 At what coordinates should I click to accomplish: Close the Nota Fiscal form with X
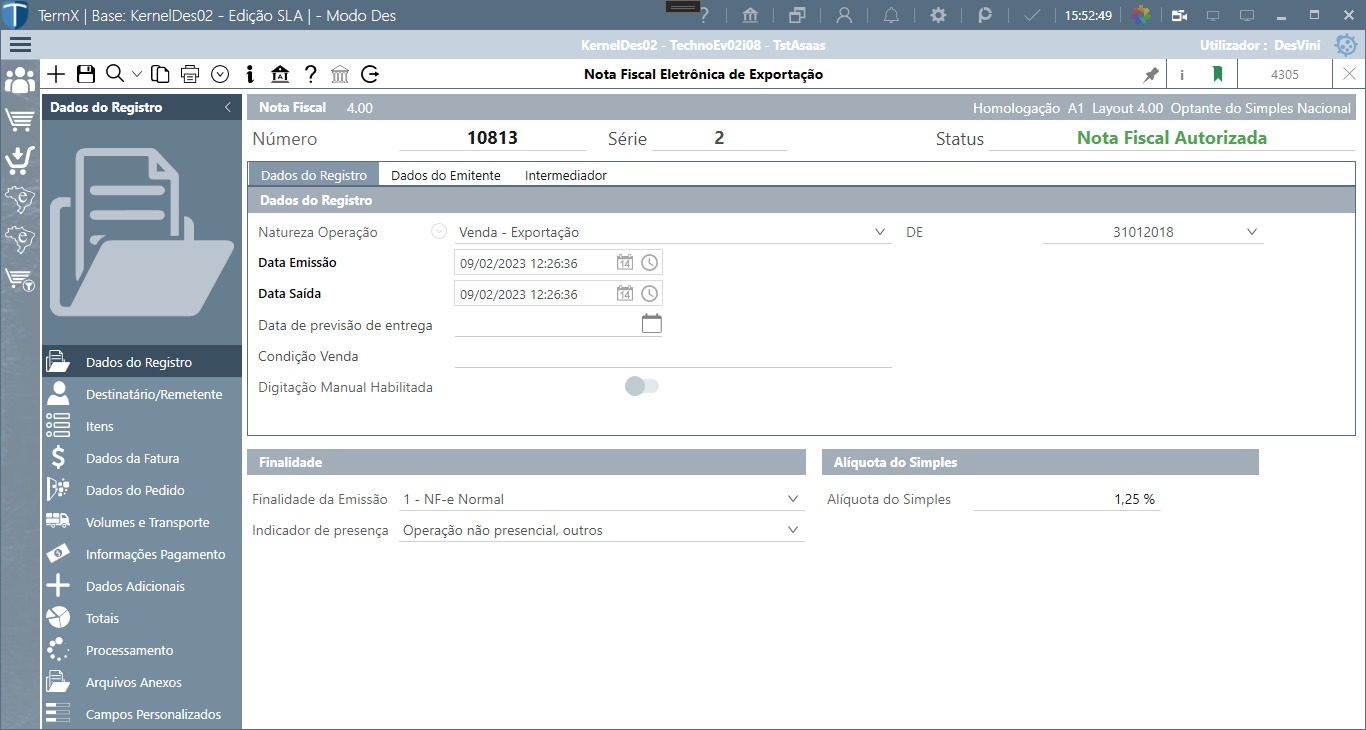pos(1349,74)
